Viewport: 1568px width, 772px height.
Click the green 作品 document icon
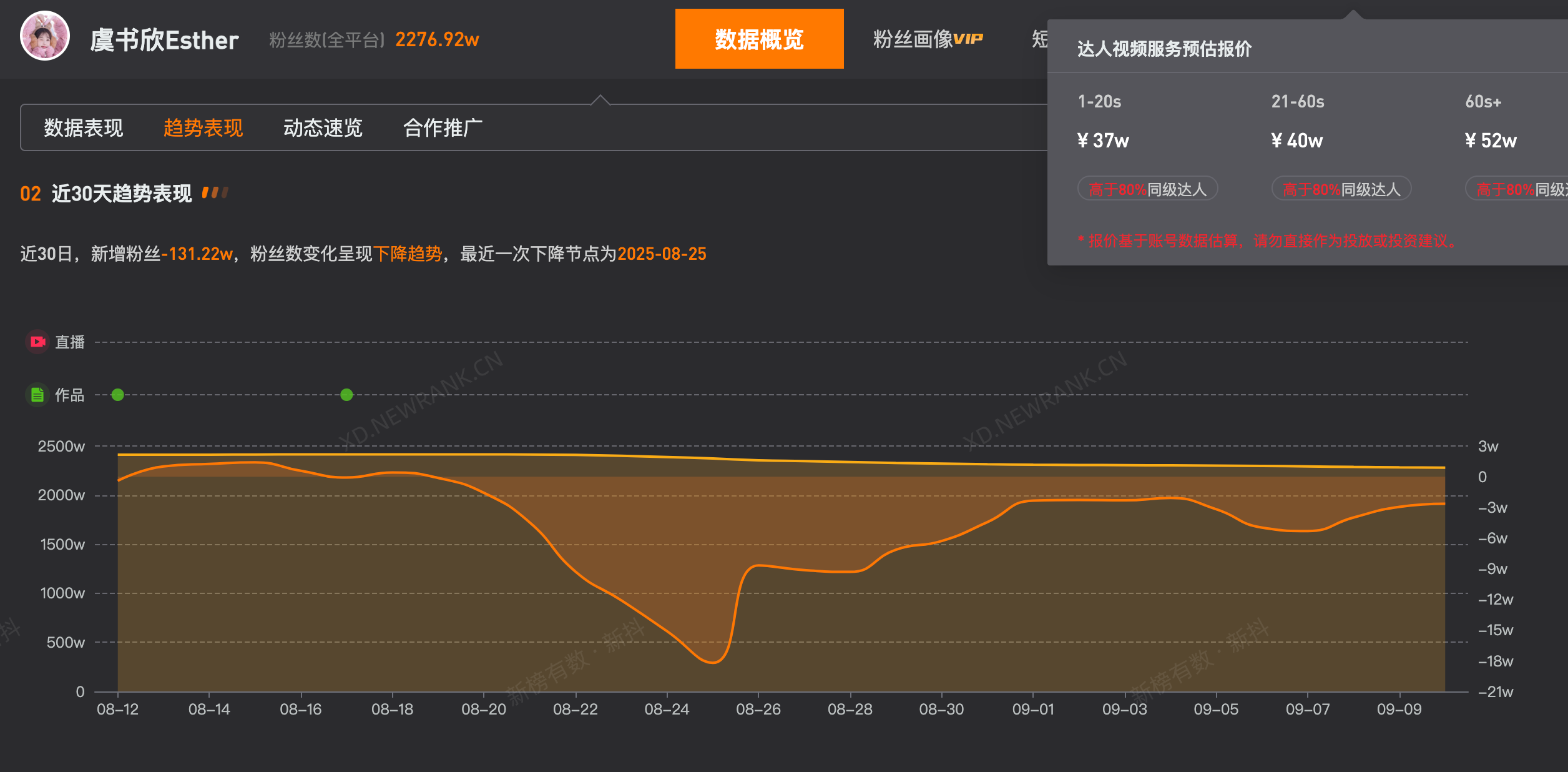(37, 395)
